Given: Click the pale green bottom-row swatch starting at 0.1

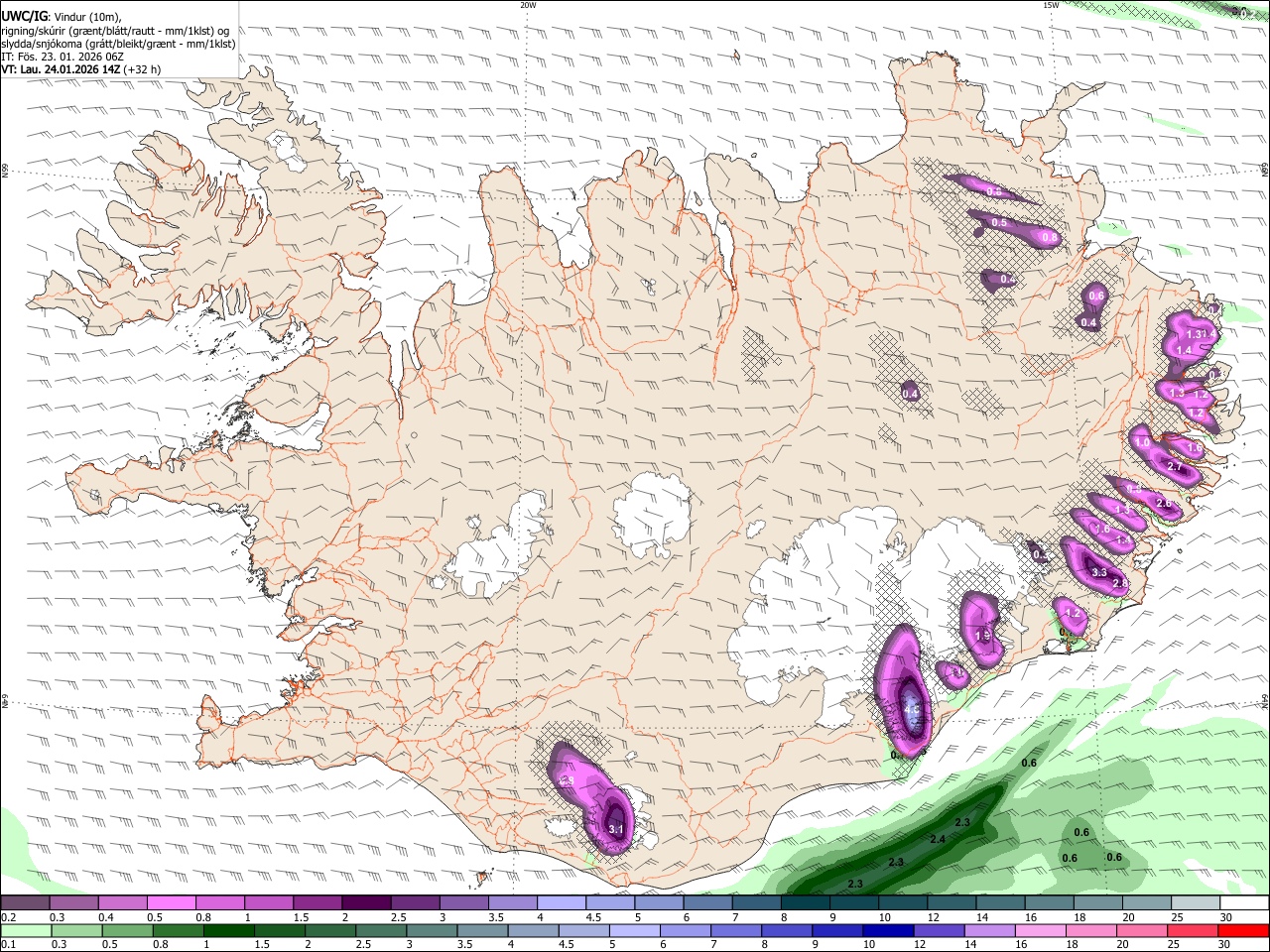Looking at the screenshot, I should pyautogui.click(x=26, y=930).
